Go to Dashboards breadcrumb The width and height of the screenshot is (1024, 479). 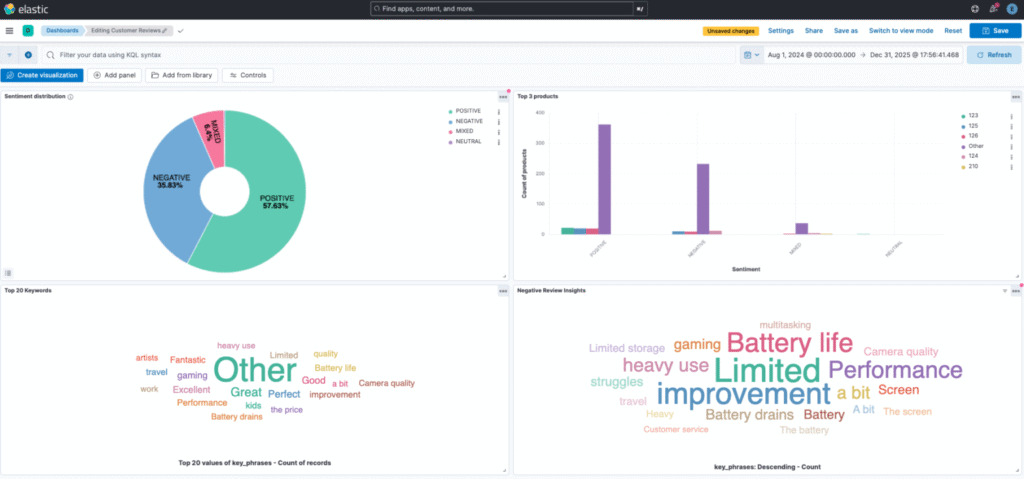tap(61, 31)
